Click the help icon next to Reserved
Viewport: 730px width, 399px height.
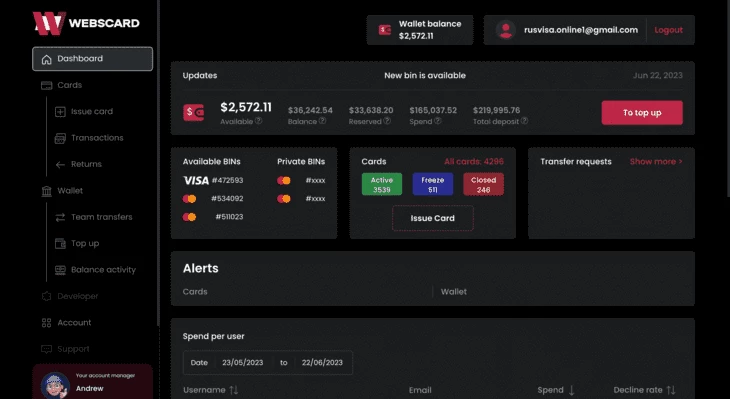coord(387,121)
